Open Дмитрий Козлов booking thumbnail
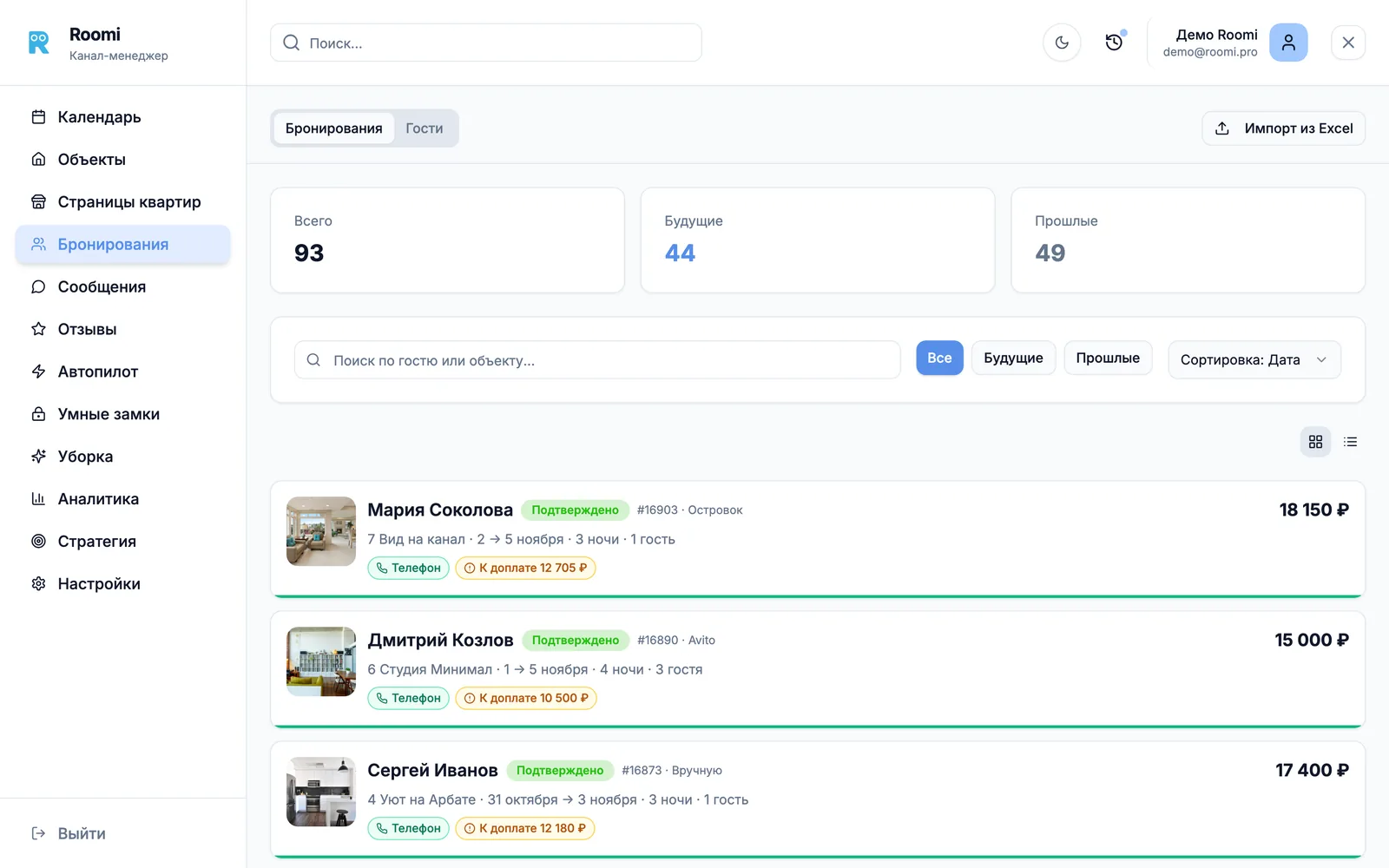This screenshot has width=1389, height=868. (321, 661)
